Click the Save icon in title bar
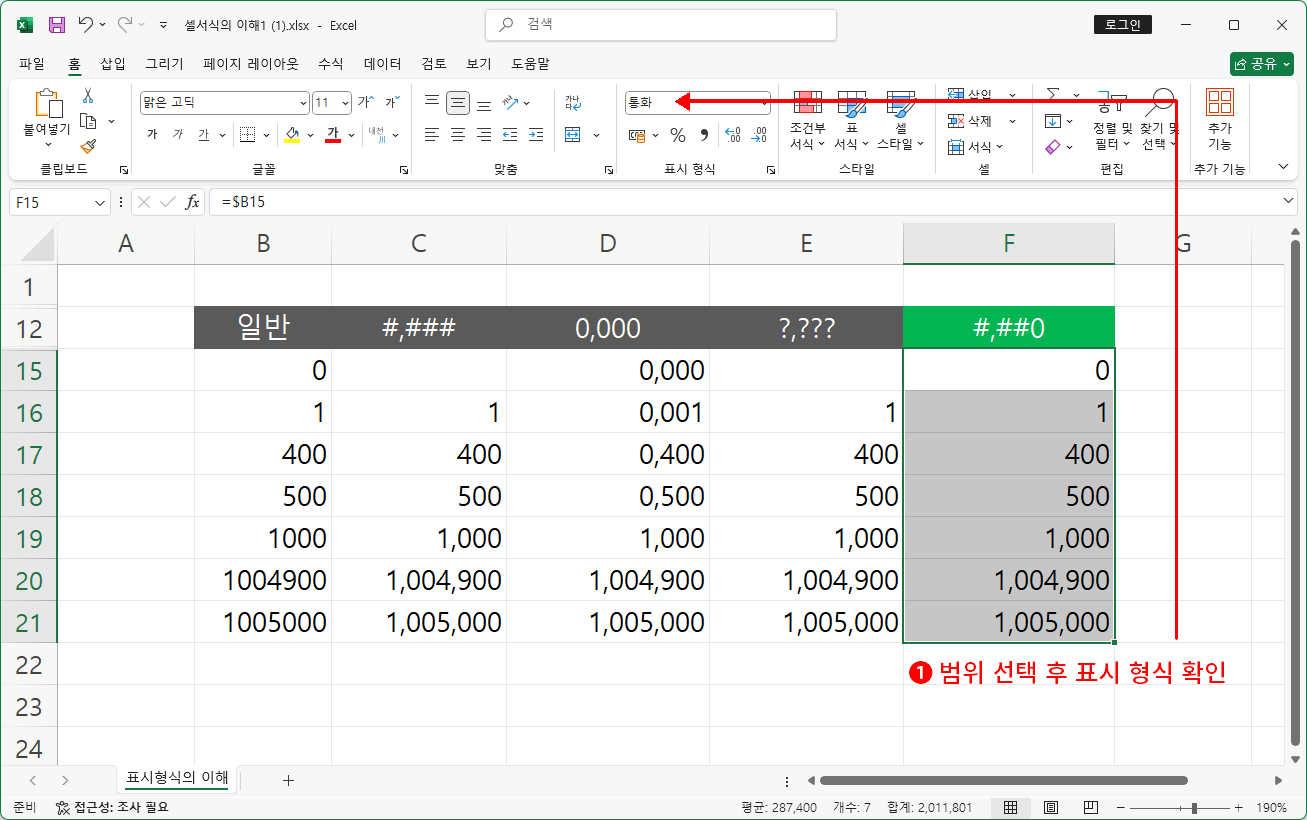Viewport: 1307px width, 820px height. tap(57, 25)
